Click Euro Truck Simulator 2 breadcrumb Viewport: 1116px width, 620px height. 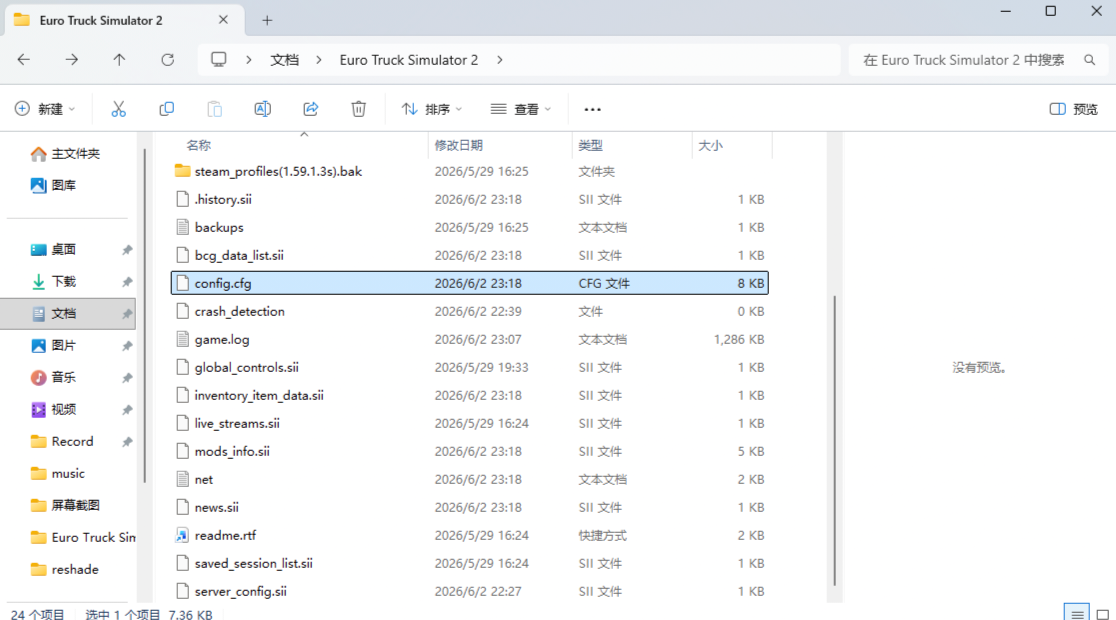coord(409,60)
